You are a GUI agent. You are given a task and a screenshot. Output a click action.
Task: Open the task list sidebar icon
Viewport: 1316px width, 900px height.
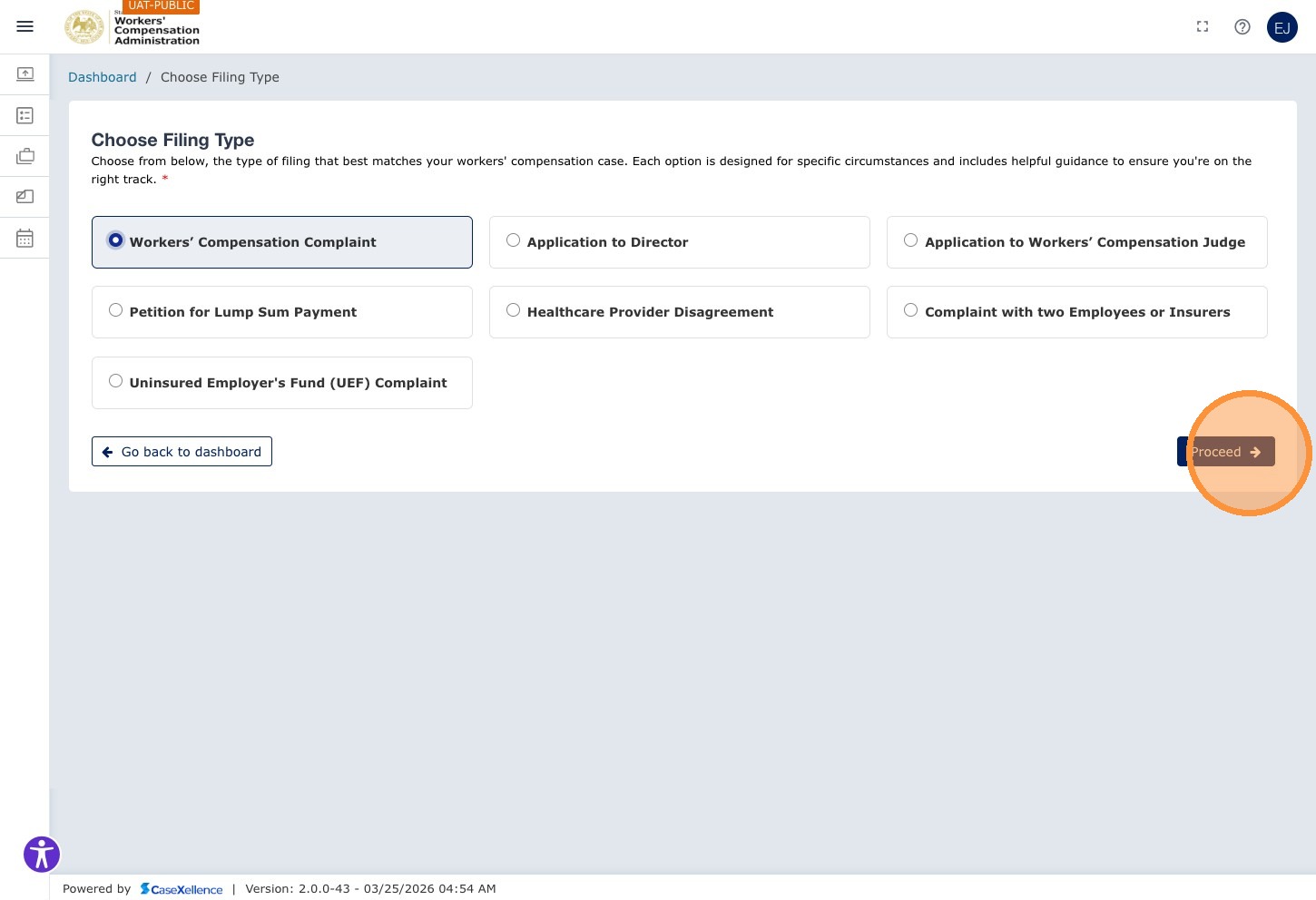point(25,115)
